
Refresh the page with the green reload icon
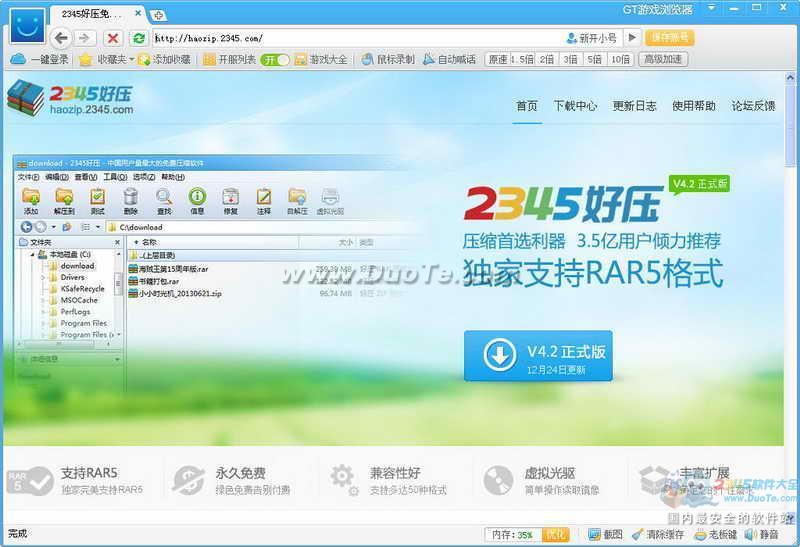pos(139,38)
